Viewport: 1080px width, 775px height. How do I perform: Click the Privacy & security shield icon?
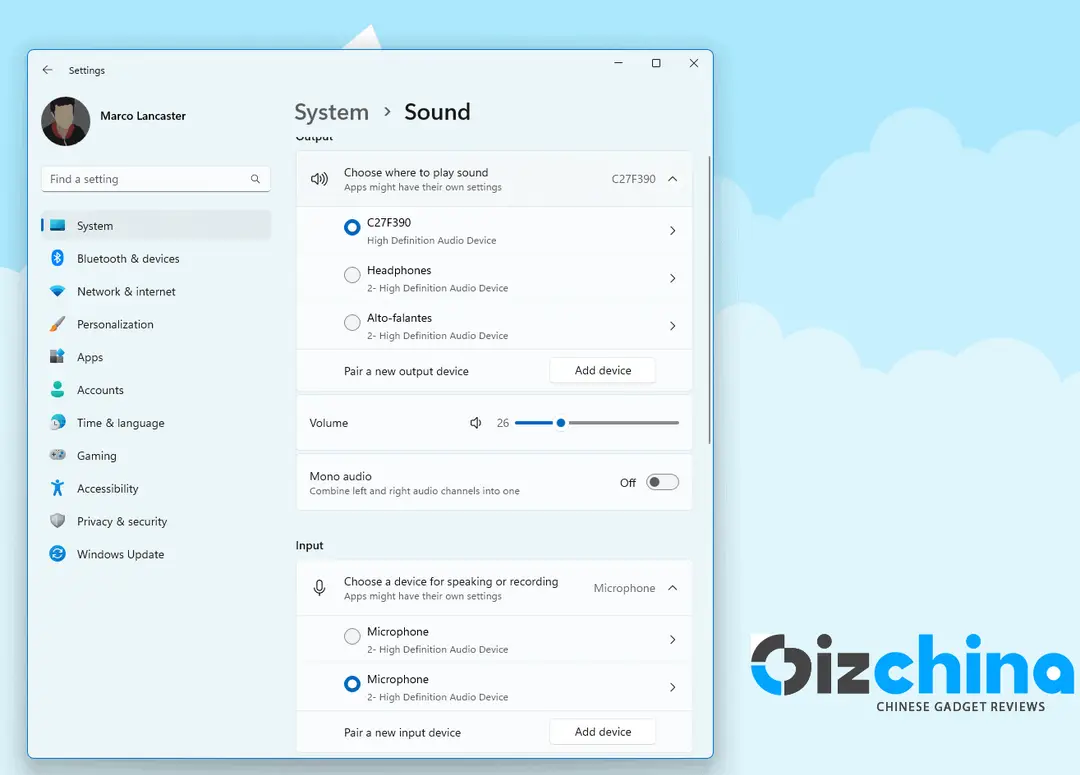click(58, 521)
